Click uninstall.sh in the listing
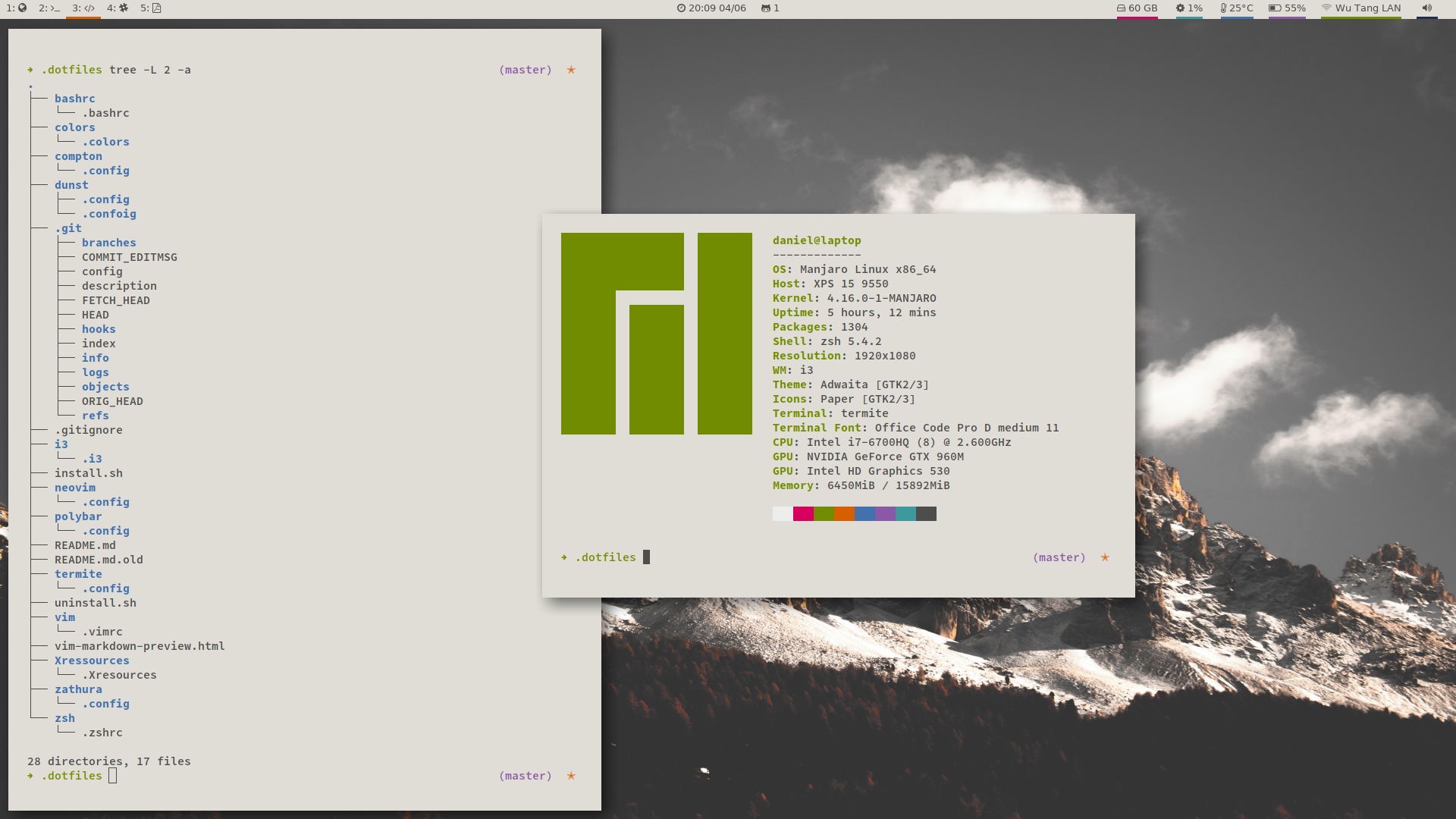The height and width of the screenshot is (819, 1456). point(96,603)
